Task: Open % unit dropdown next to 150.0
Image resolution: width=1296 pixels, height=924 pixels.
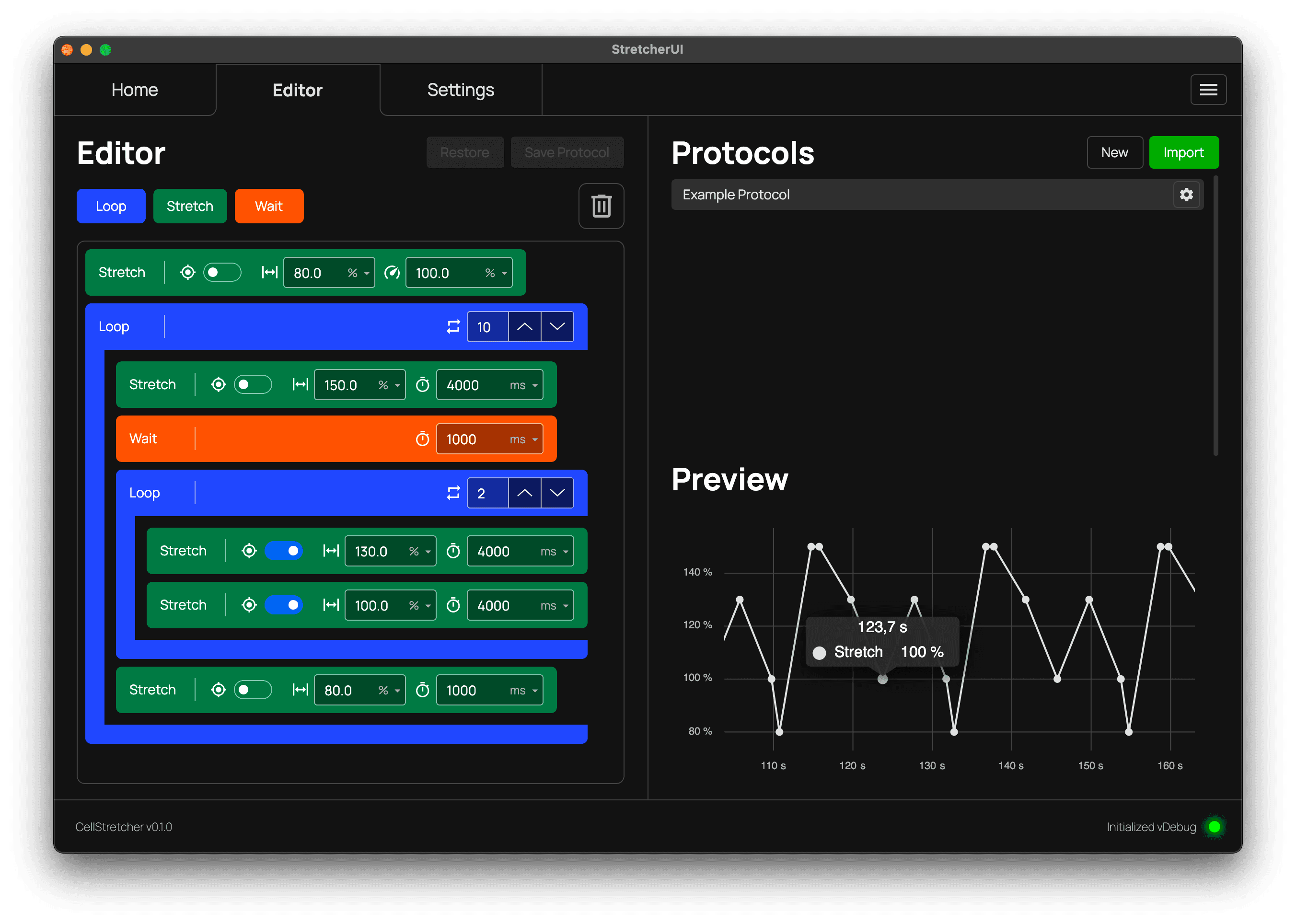Action: pyautogui.click(x=389, y=385)
